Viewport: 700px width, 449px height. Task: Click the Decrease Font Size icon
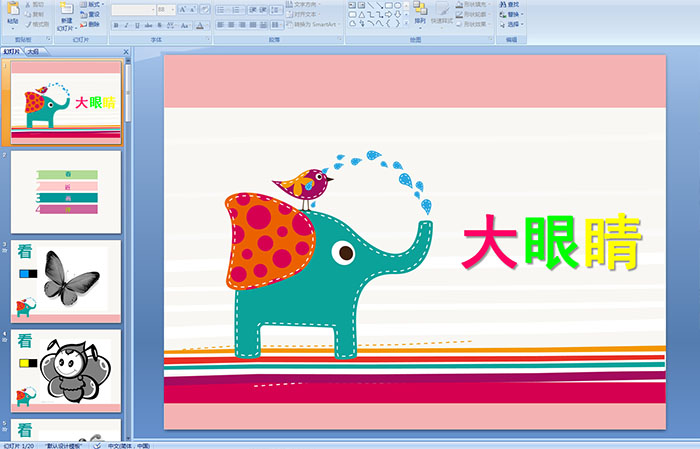[x=193, y=10]
